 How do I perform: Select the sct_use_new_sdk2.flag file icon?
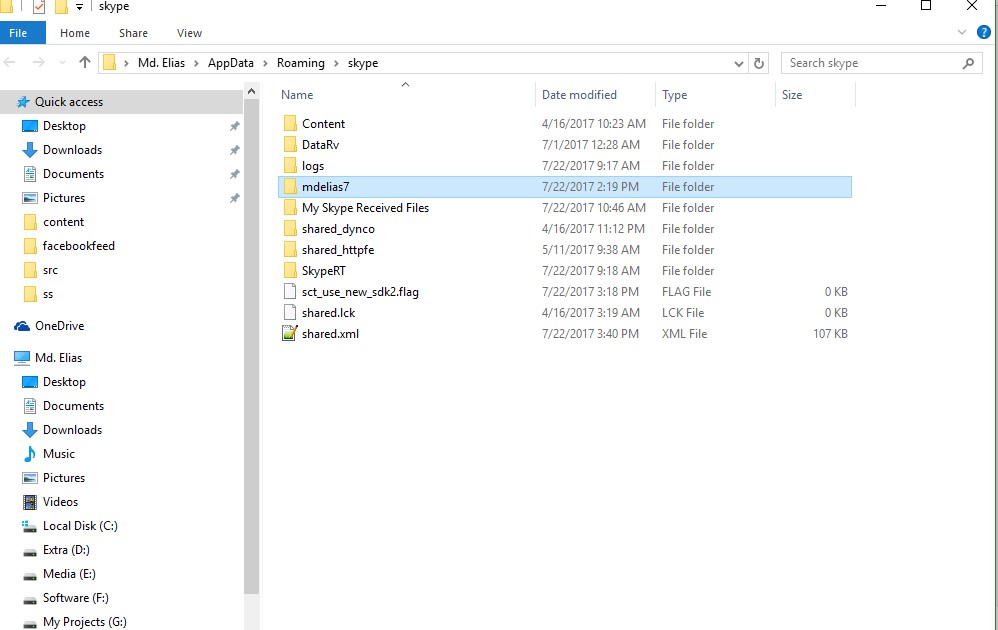[290, 291]
